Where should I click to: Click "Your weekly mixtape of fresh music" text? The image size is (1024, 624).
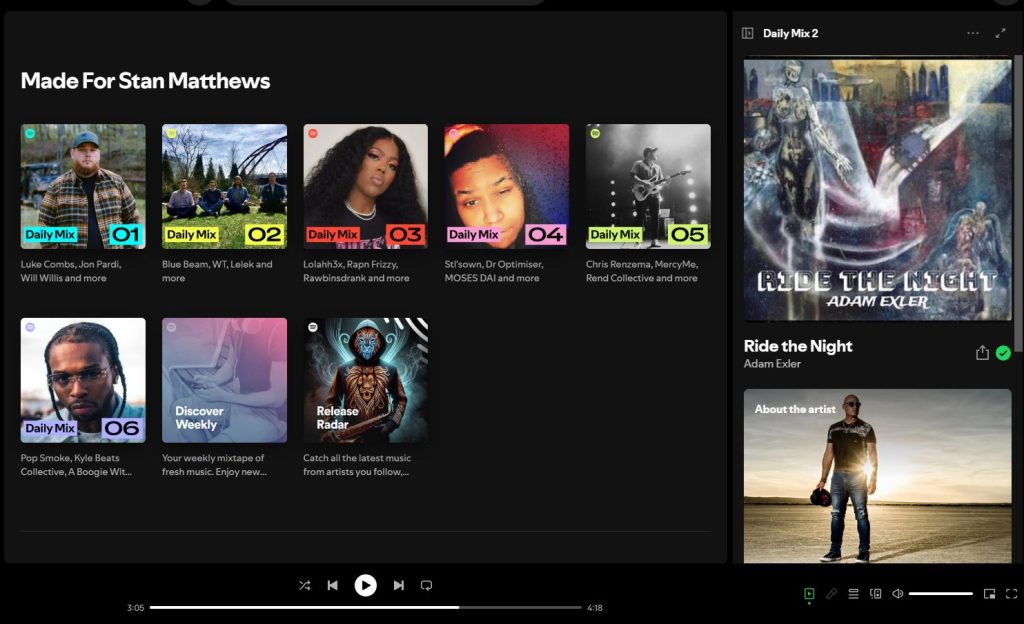click(x=214, y=465)
